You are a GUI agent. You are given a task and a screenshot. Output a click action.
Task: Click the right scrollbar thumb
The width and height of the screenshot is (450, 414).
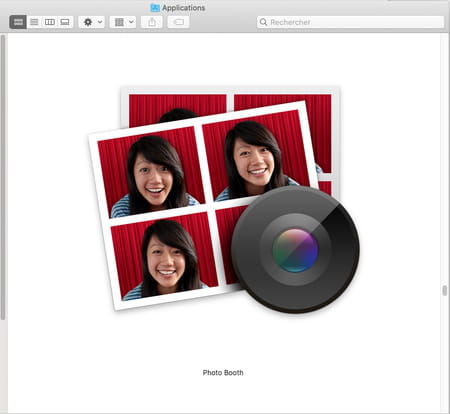point(445,291)
